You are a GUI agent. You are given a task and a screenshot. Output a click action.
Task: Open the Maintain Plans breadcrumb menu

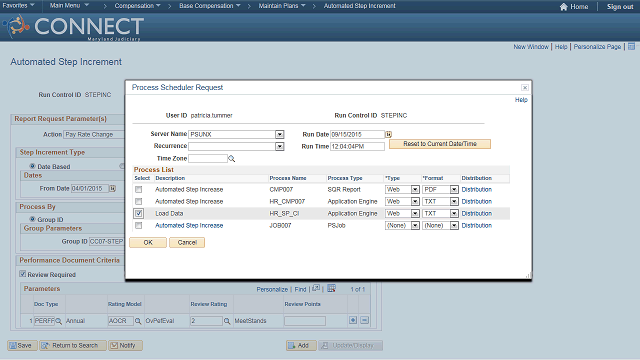(282, 6)
